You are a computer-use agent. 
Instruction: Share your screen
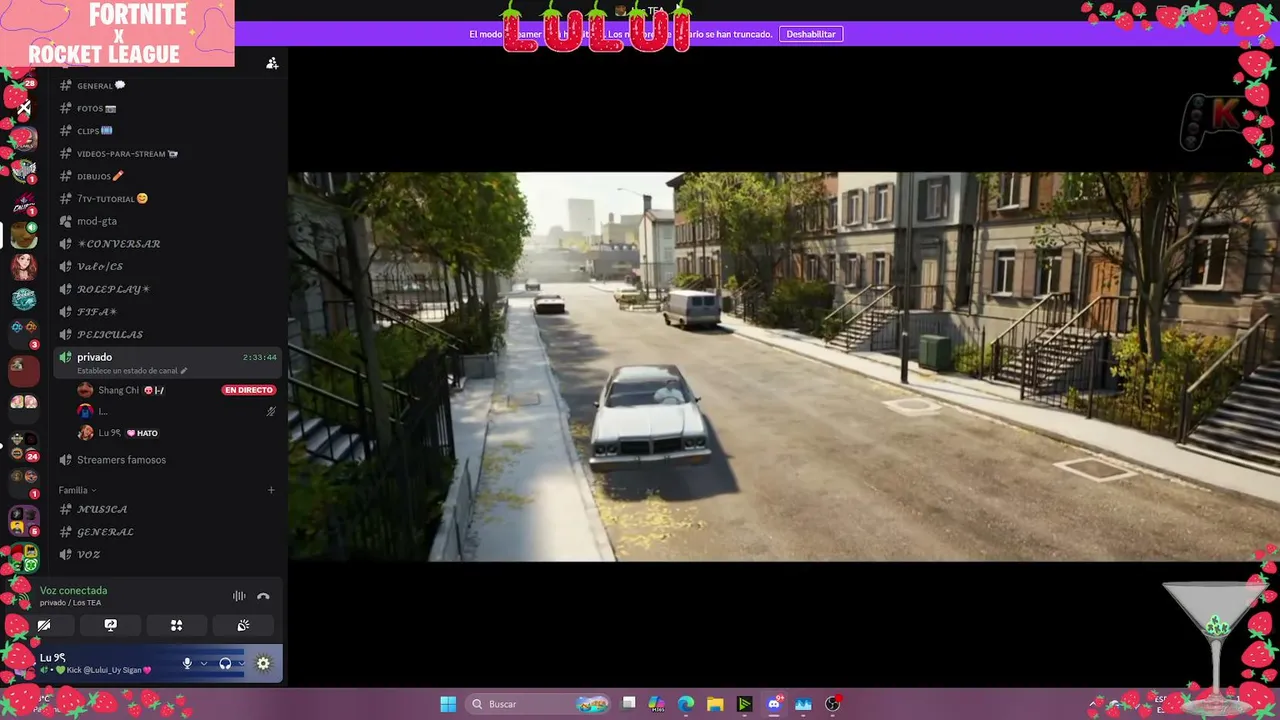[111, 625]
